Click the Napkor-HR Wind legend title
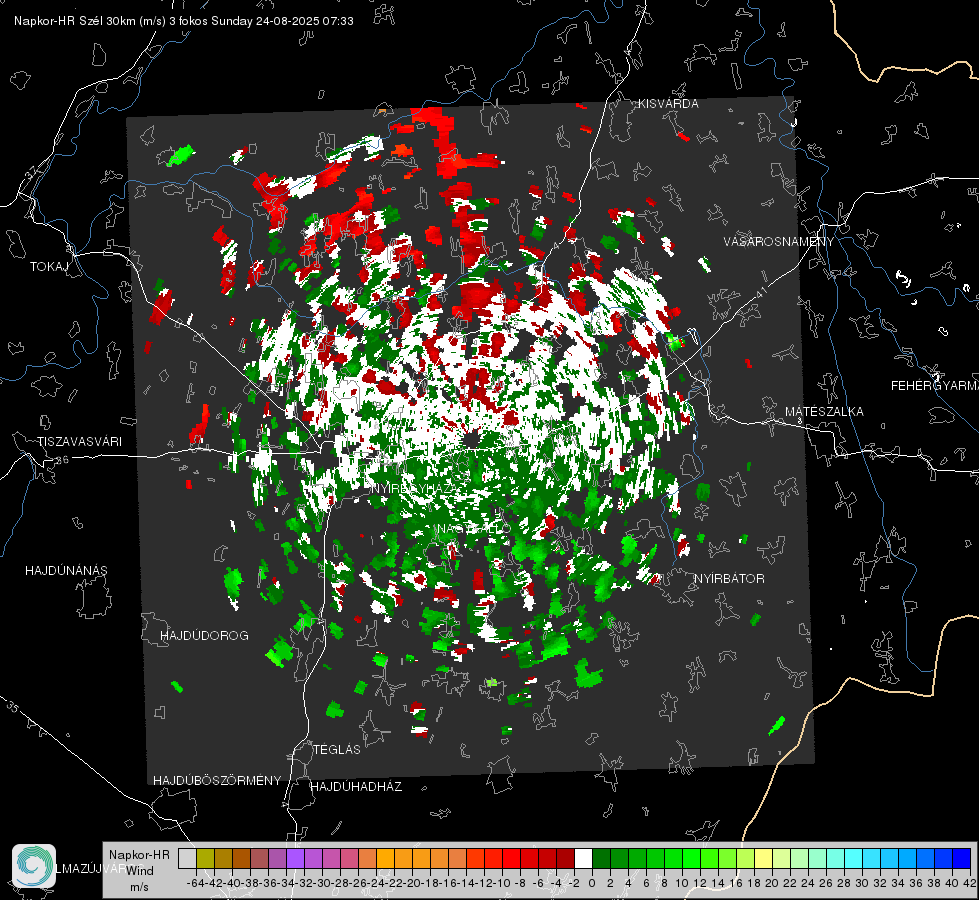Image resolution: width=979 pixels, height=900 pixels. [139, 863]
